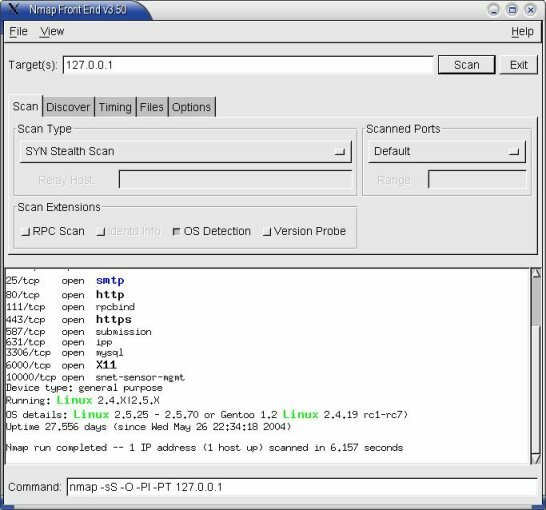Image resolution: width=546 pixels, height=510 pixels.
Task: Click the X window icon in title bar
Action: [13, 8]
